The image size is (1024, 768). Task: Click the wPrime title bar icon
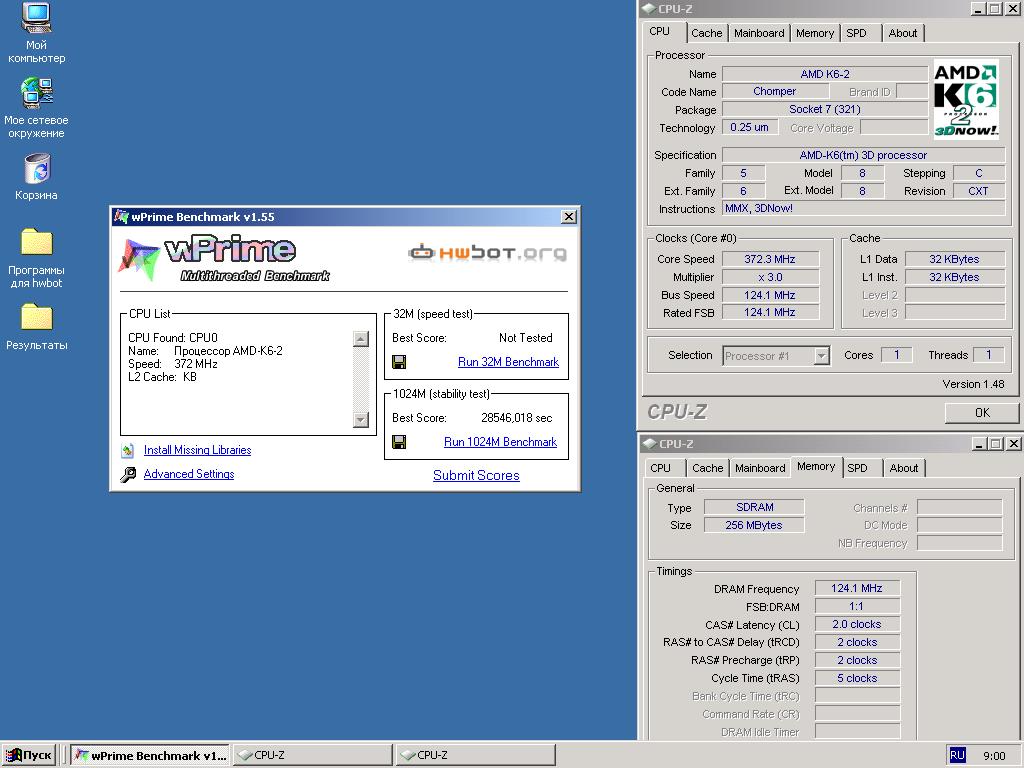pyautogui.click(x=121, y=217)
